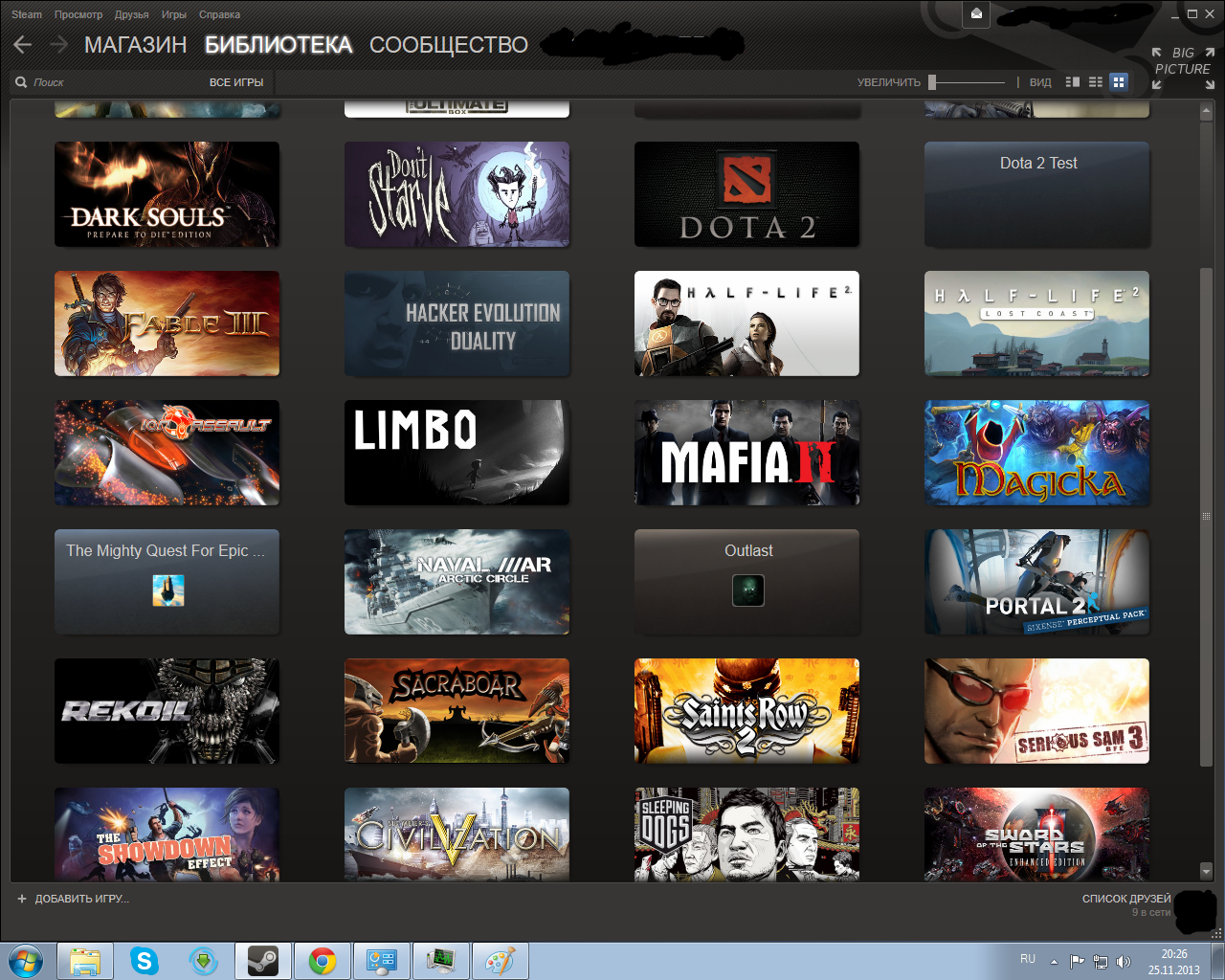Screen dimensions: 1225x980
Task: Select Half-Life 2 Lost Coast tile
Action: (1036, 323)
